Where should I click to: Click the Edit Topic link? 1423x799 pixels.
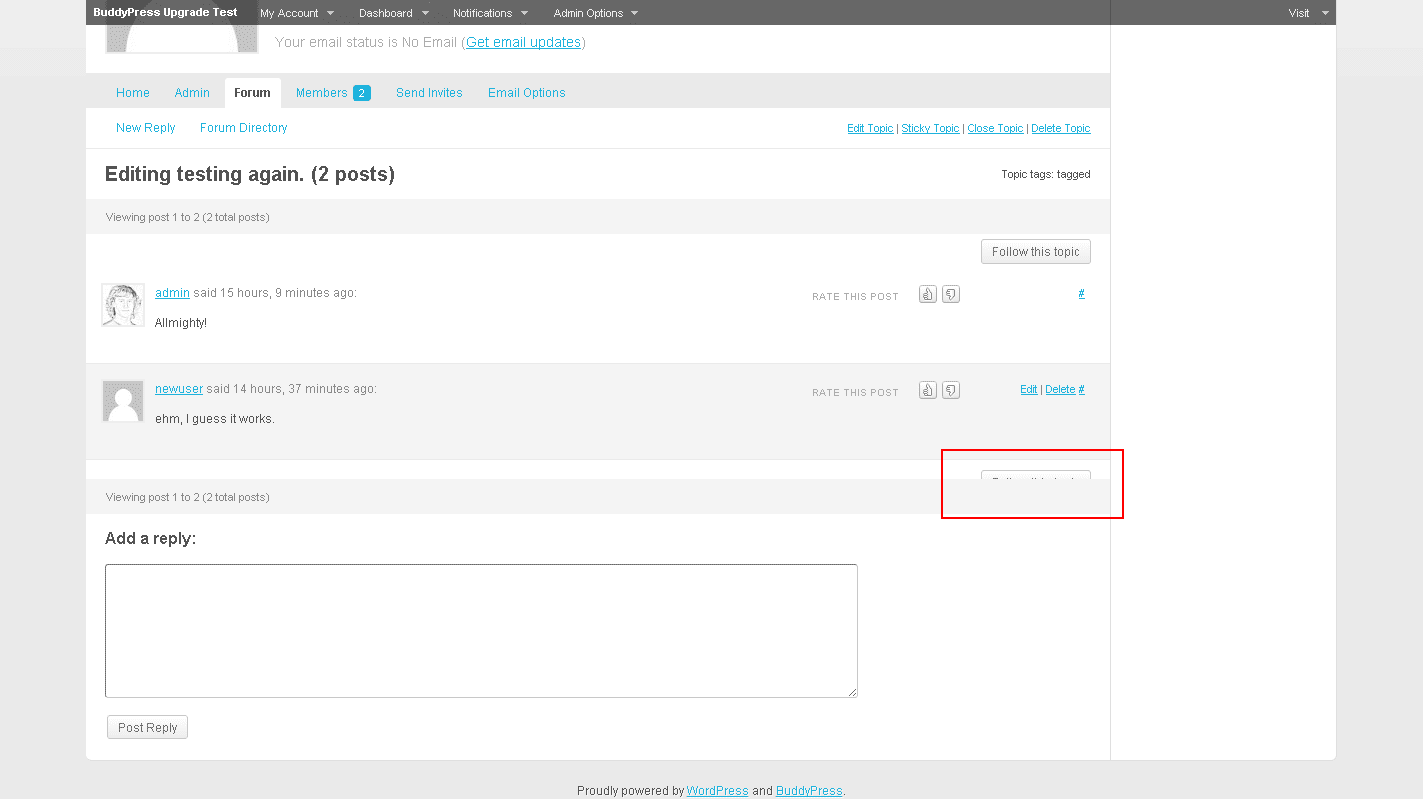[870, 129]
